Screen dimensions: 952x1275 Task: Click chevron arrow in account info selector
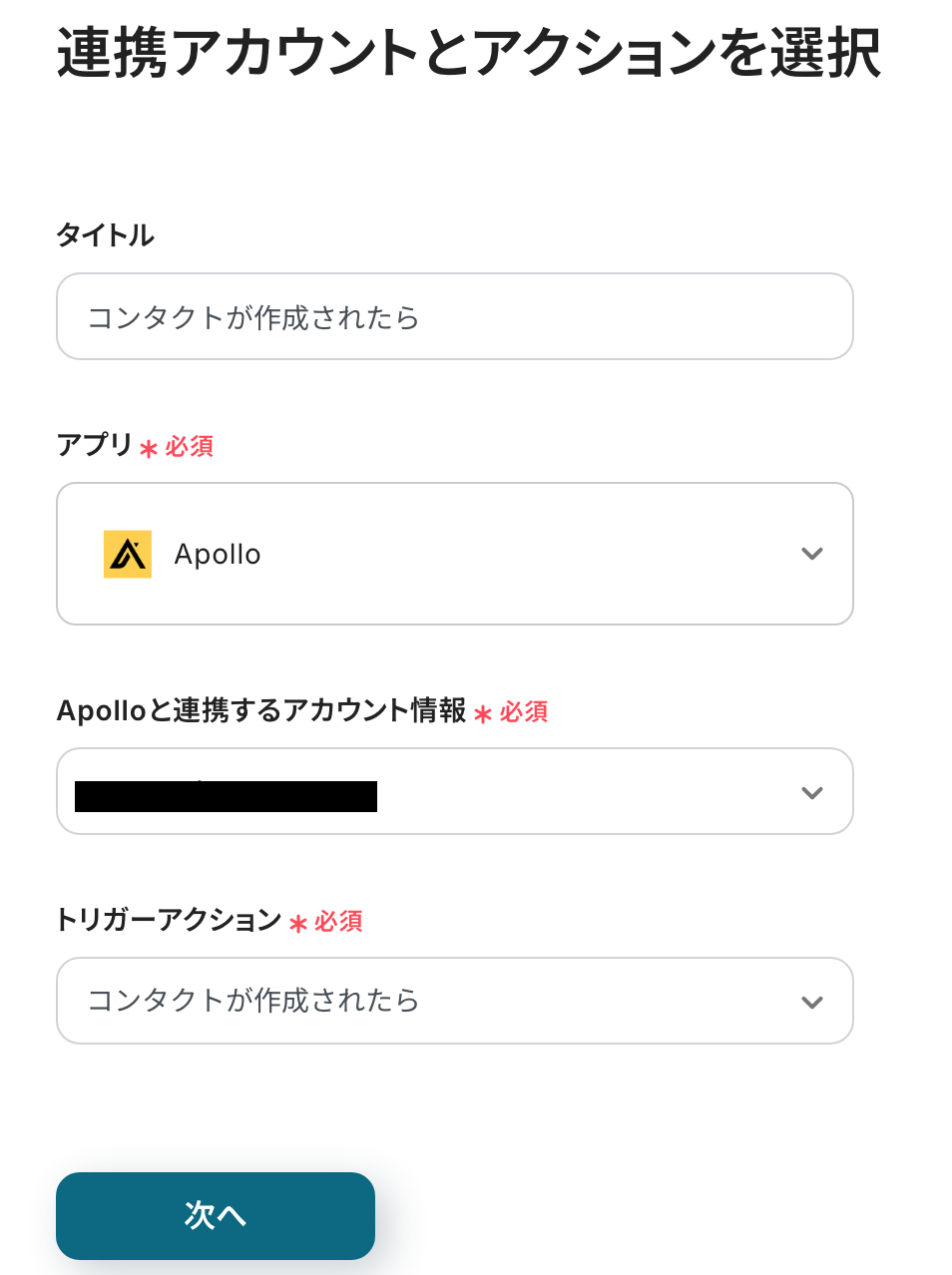coord(811,793)
